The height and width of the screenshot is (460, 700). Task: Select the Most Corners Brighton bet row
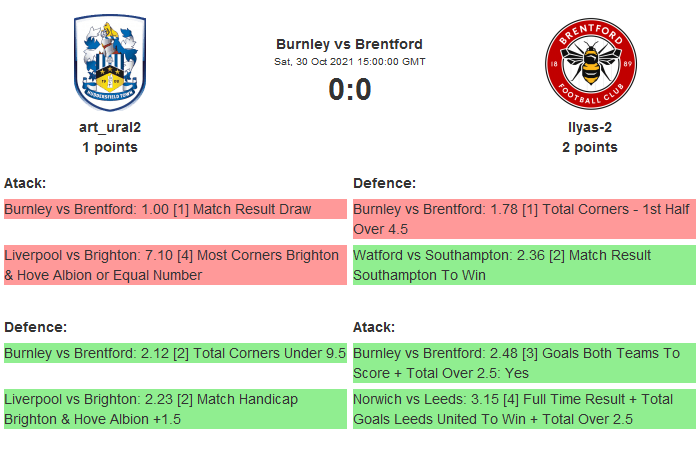tap(175, 265)
